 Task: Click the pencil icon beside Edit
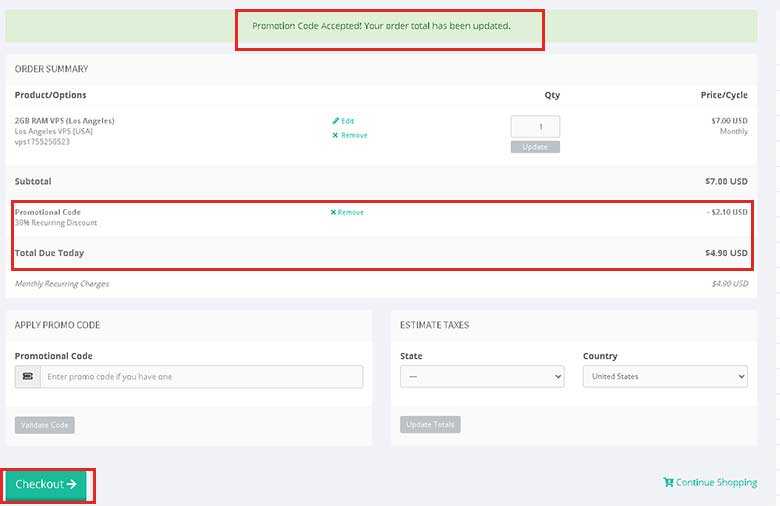click(335, 121)
